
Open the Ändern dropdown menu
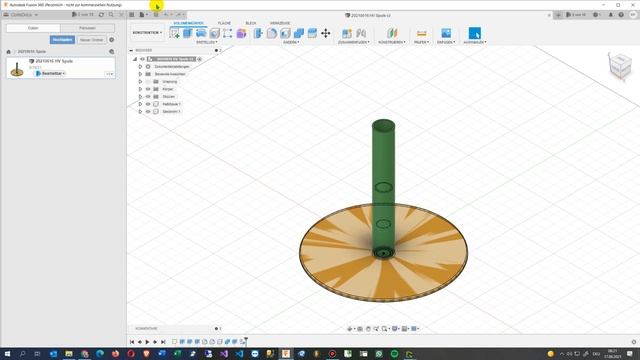[291, 42]
